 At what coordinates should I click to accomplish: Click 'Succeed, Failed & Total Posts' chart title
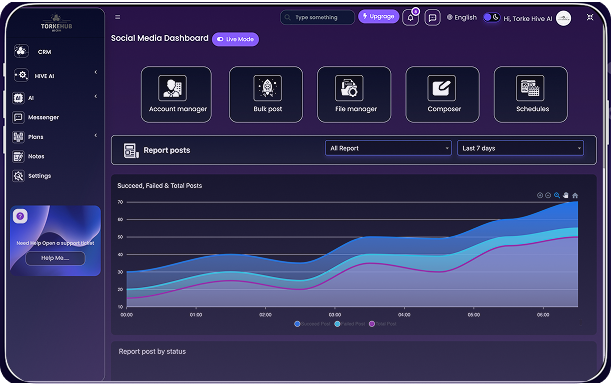pos(159,185)
